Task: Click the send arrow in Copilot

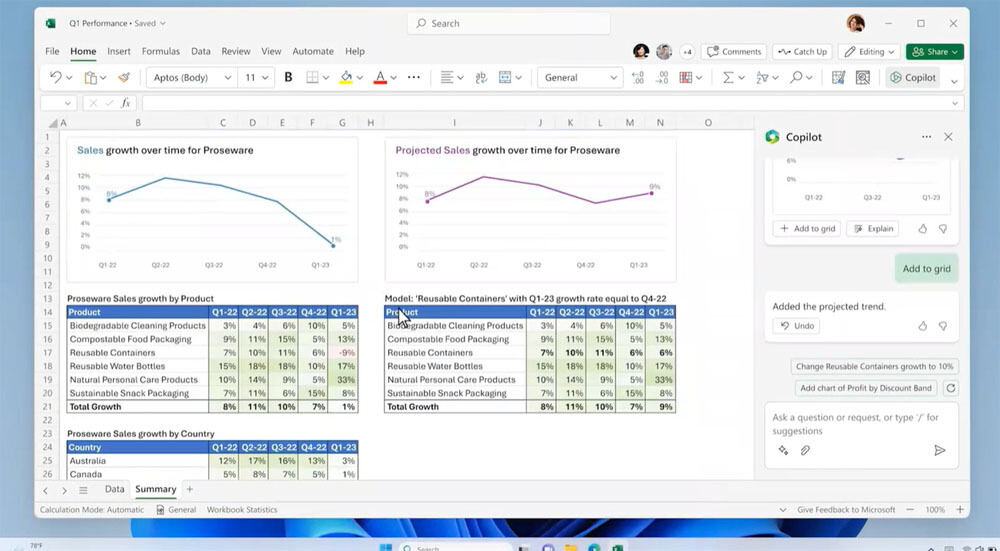Action: pos(939,450)
